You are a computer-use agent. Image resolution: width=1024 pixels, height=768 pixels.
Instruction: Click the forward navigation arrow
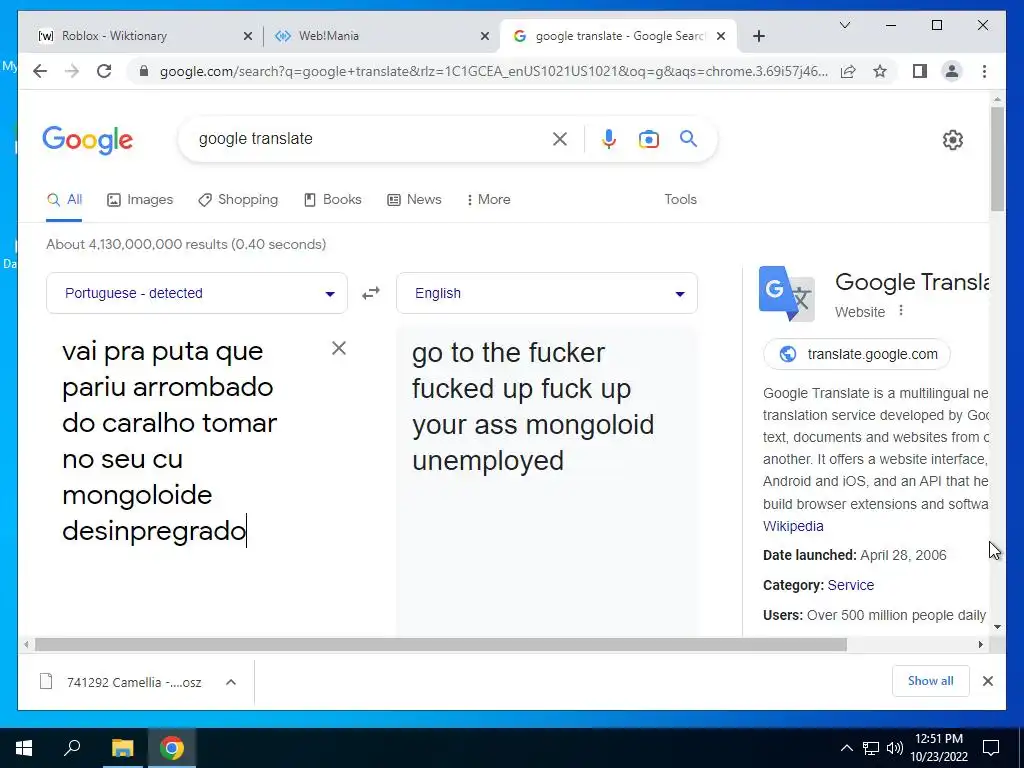pyautogui.click(x=72, y=71)
